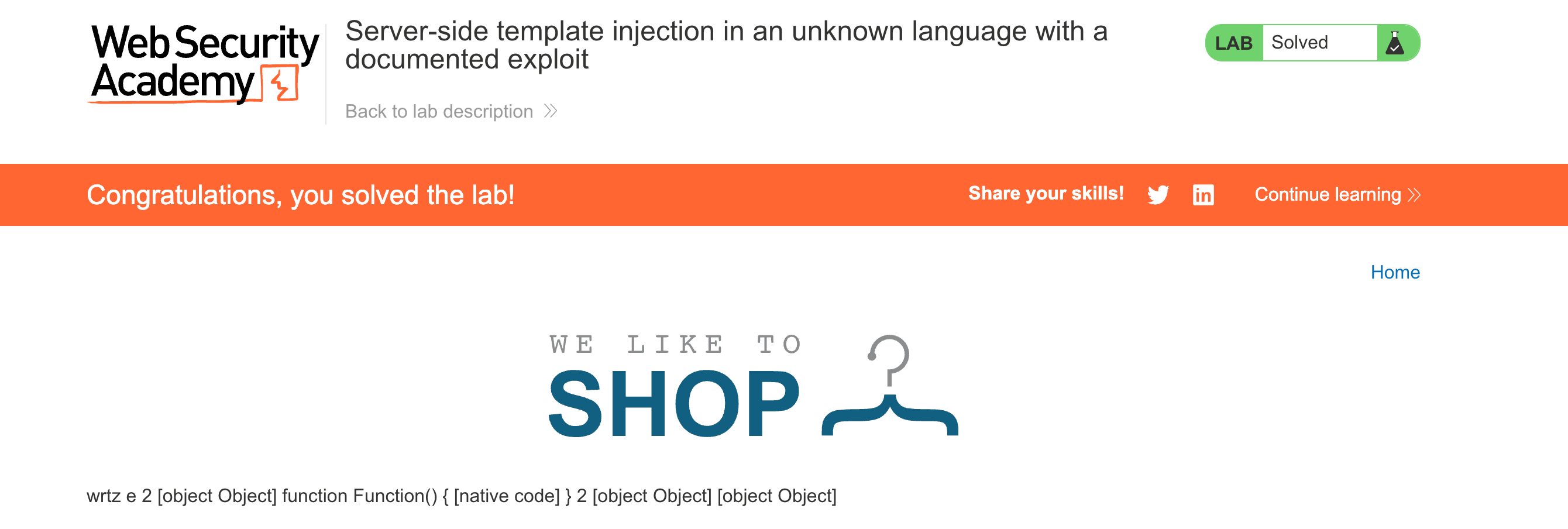
Task: Click the Congratulations solved-lab message
Action: point(301,195)
